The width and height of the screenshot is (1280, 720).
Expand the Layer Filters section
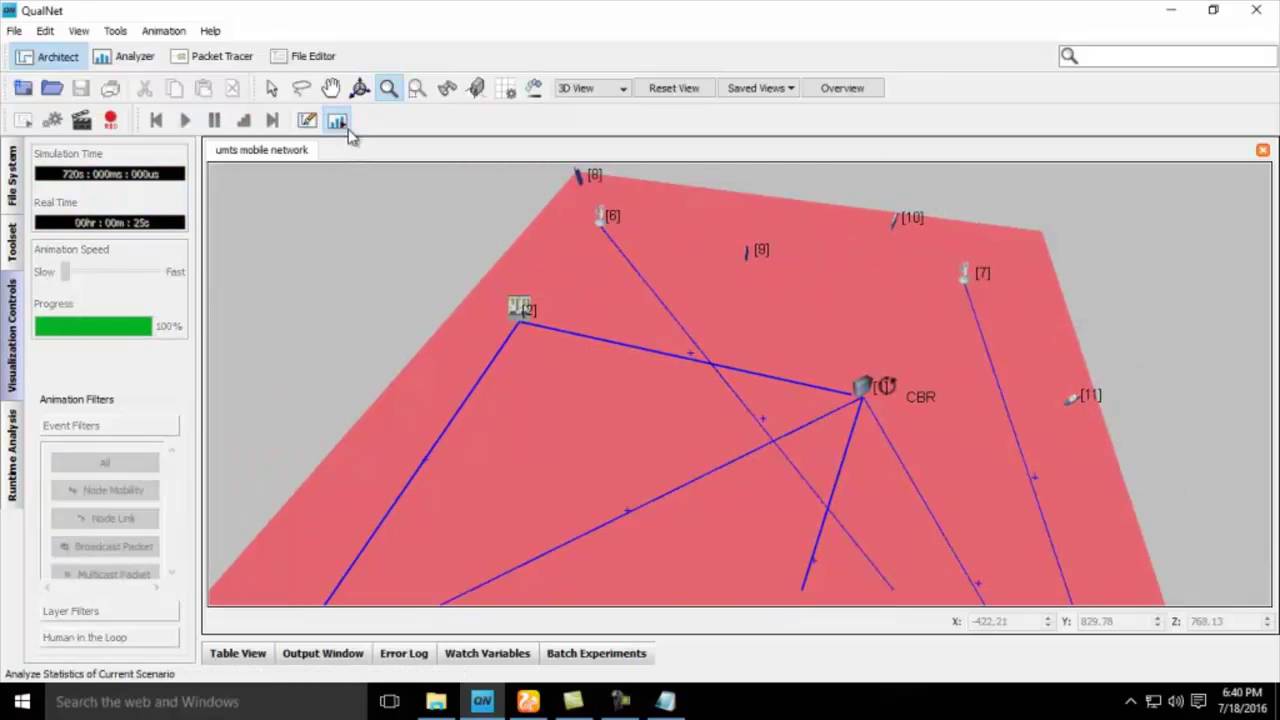coord(109,611)
